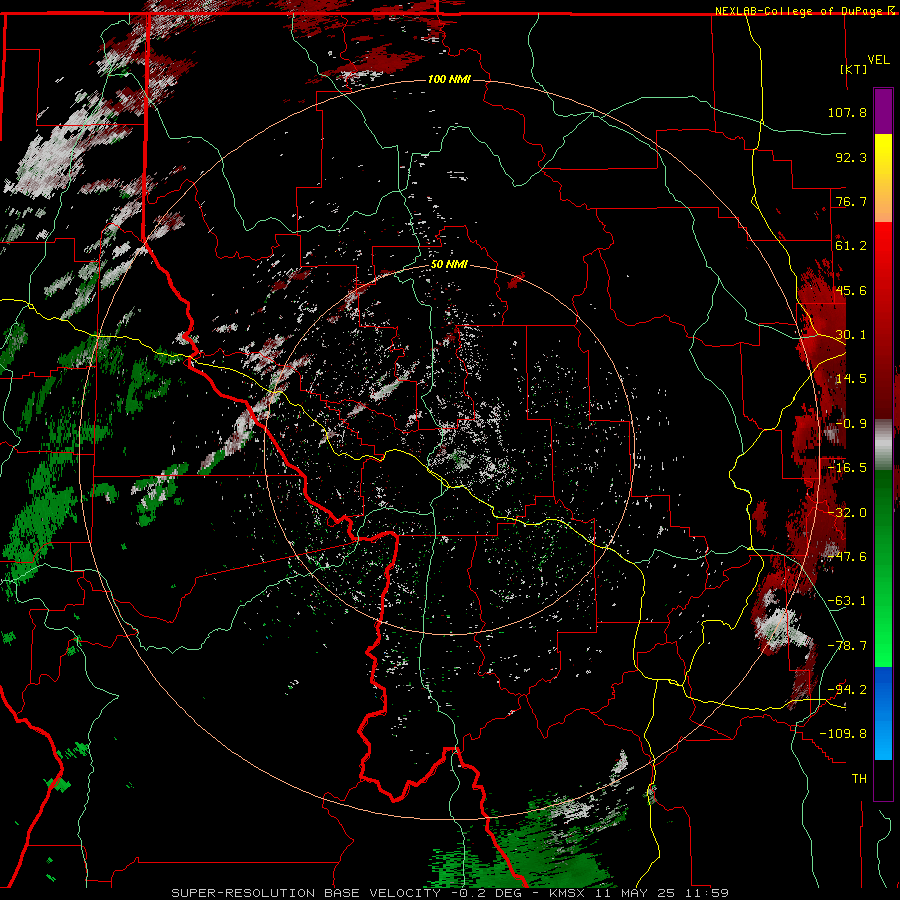This screenshot has width=900, height=900.
Task: Click the -32.0 scale value
Action: [x=847, y=513]
